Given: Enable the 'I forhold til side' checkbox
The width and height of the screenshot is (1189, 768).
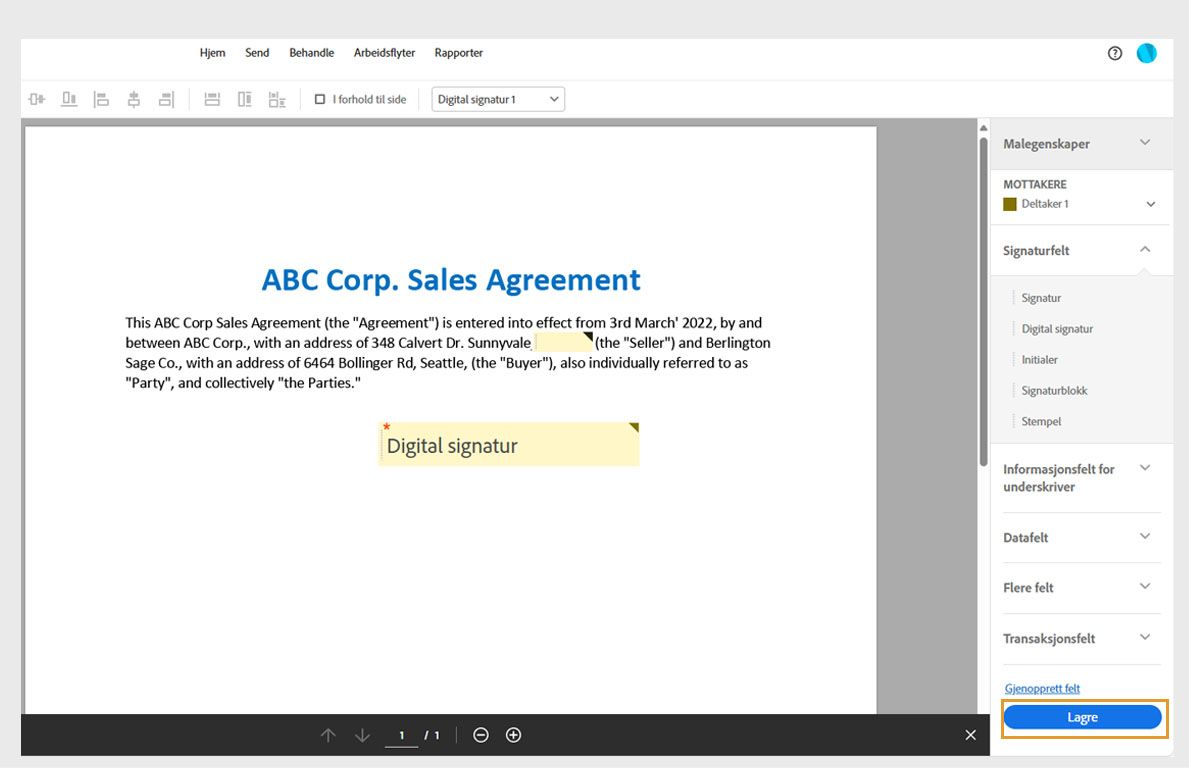Looking at the screenshot, I should point(320,99).
